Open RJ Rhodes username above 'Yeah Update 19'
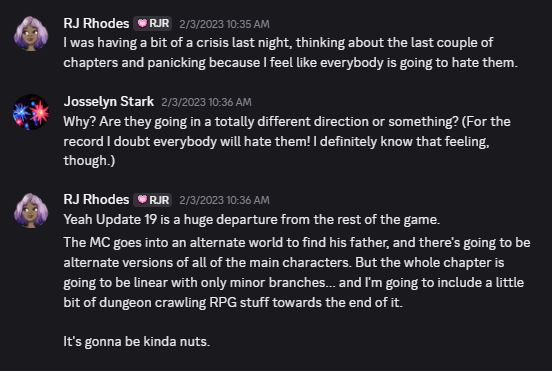552x371 pixels. [96, 200]
